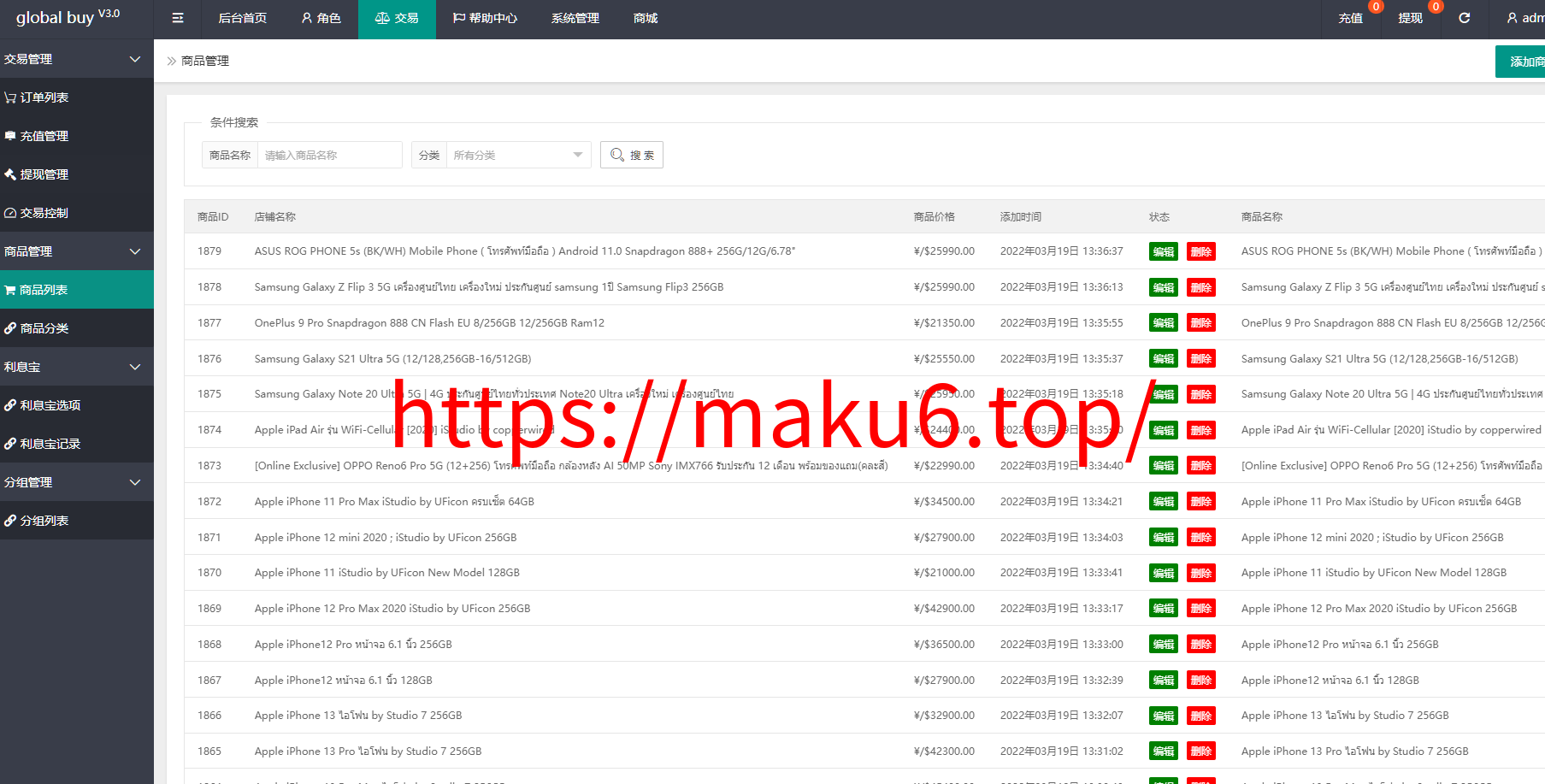Delete product 1866 iPhone 13 256GB

(1201, 716)
